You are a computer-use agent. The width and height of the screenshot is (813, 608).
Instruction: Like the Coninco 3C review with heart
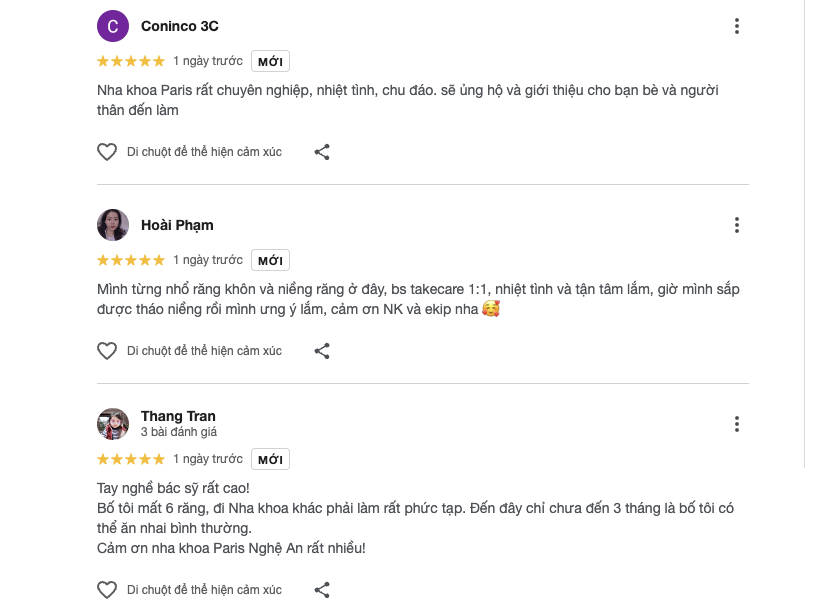(x=107, y=152)
